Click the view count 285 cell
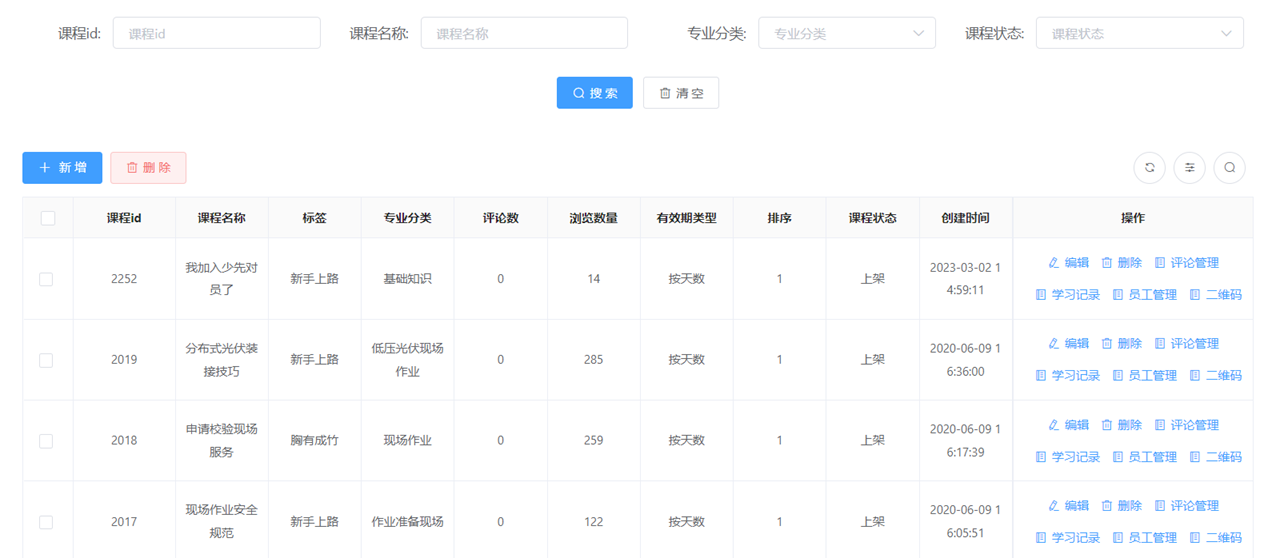Screen dimensions: 1268x558 tap(594, 360)
